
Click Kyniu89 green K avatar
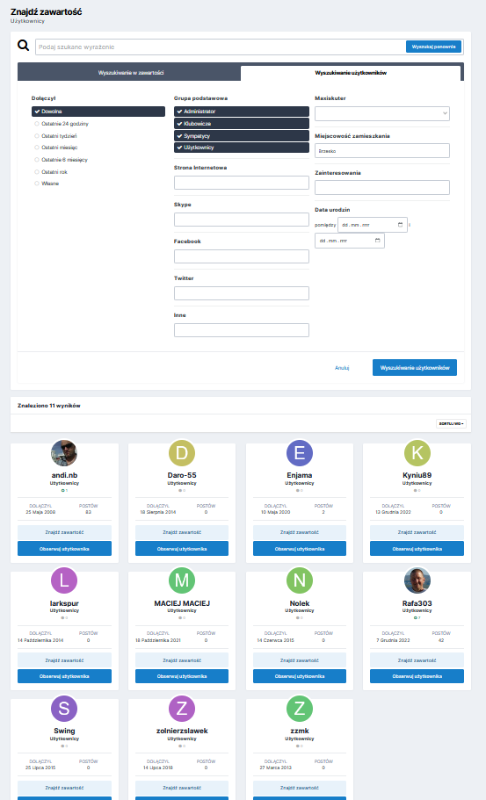(417, 453)
